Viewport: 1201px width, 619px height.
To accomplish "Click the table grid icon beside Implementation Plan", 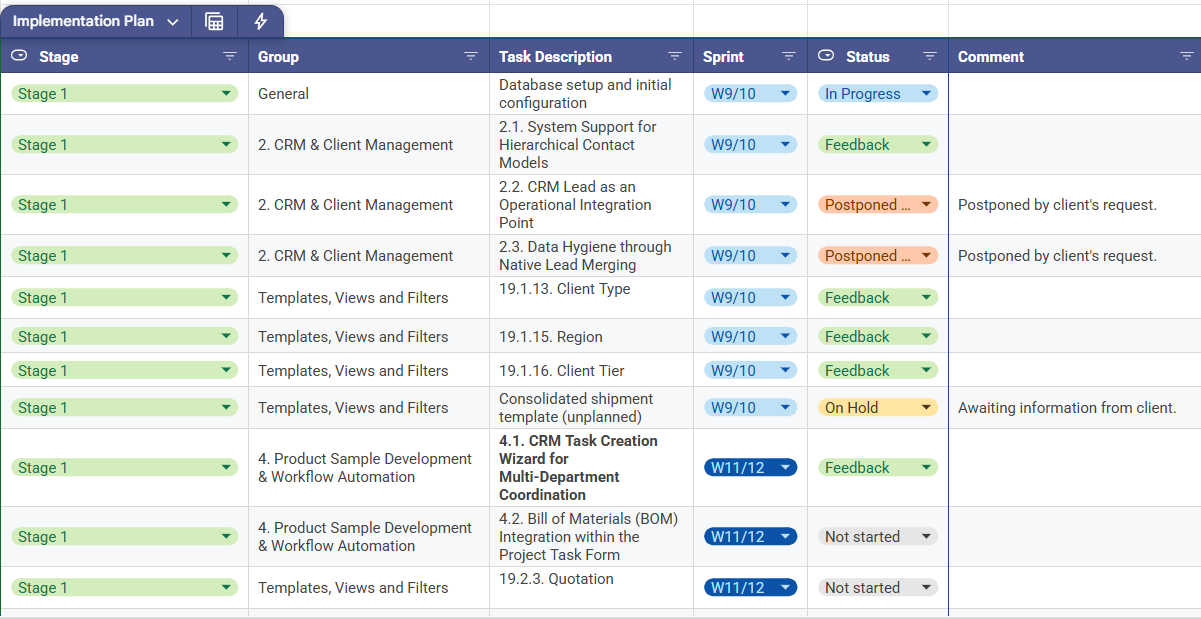I will (214, 21).
